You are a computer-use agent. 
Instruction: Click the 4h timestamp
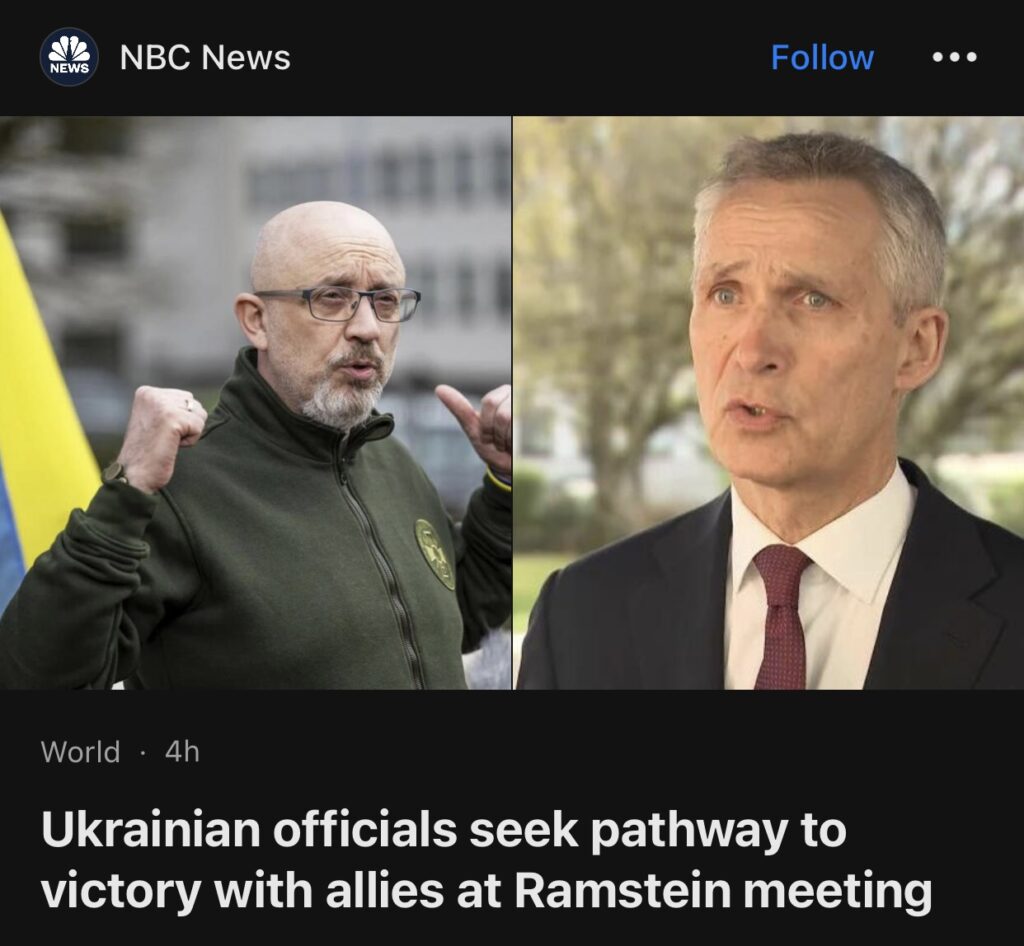[x=182, y=751]
